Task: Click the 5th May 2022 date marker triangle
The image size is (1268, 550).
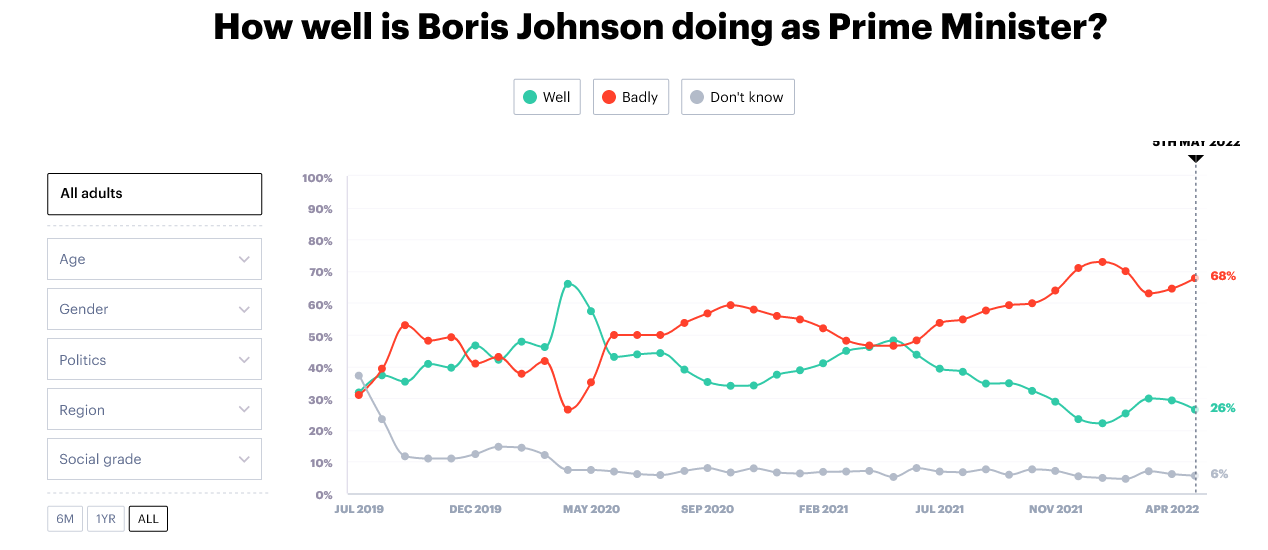Action: click(x=1196, y=158)
